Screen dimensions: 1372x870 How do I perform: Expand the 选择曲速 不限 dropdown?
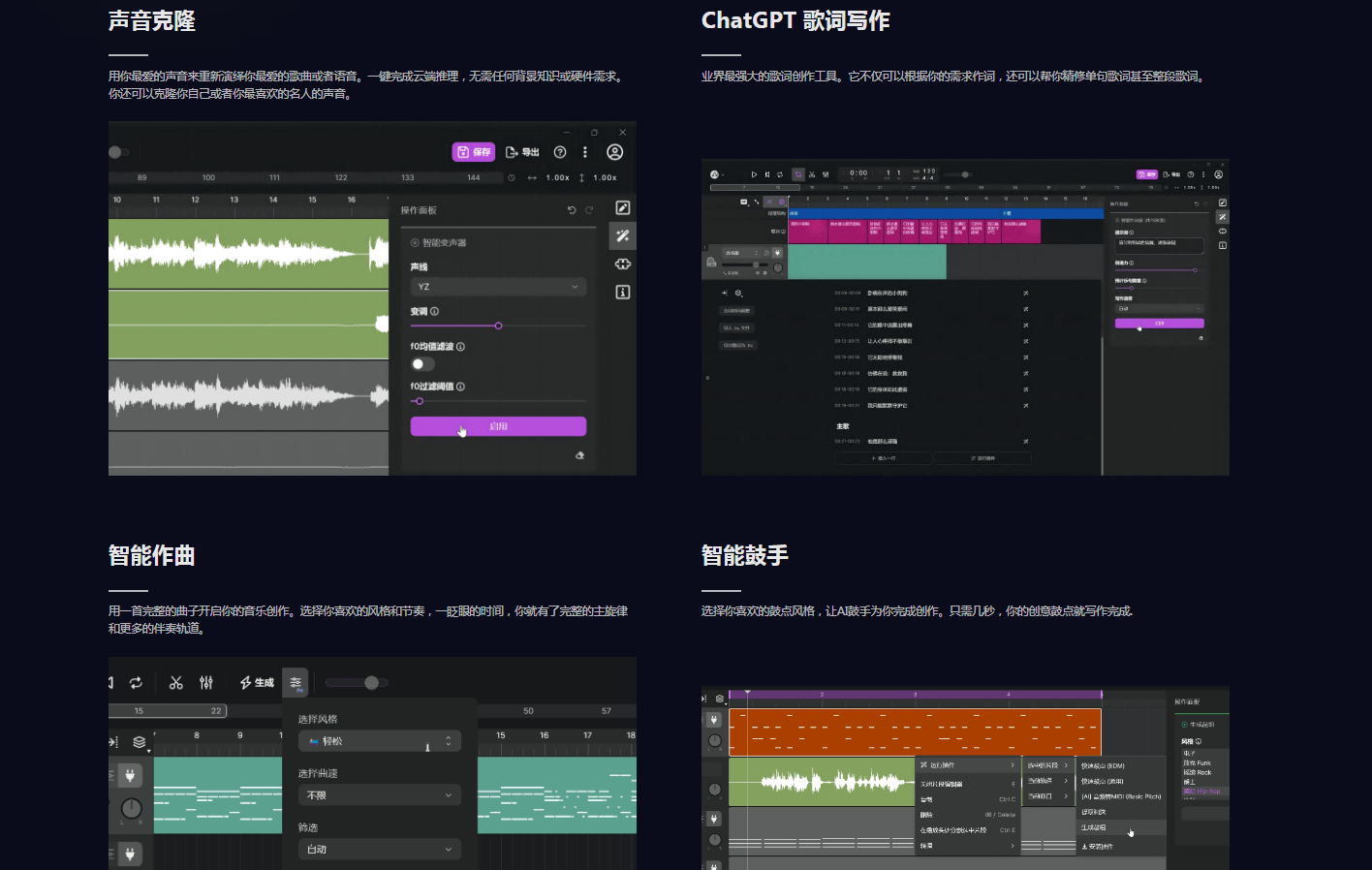(379, 794)
